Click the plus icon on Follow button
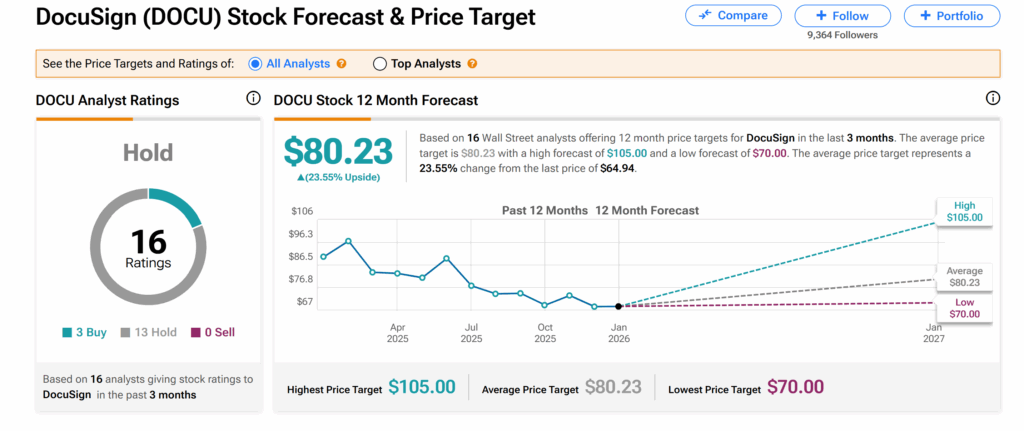This screenshot has width=1024, height=431. pos(821,16)
